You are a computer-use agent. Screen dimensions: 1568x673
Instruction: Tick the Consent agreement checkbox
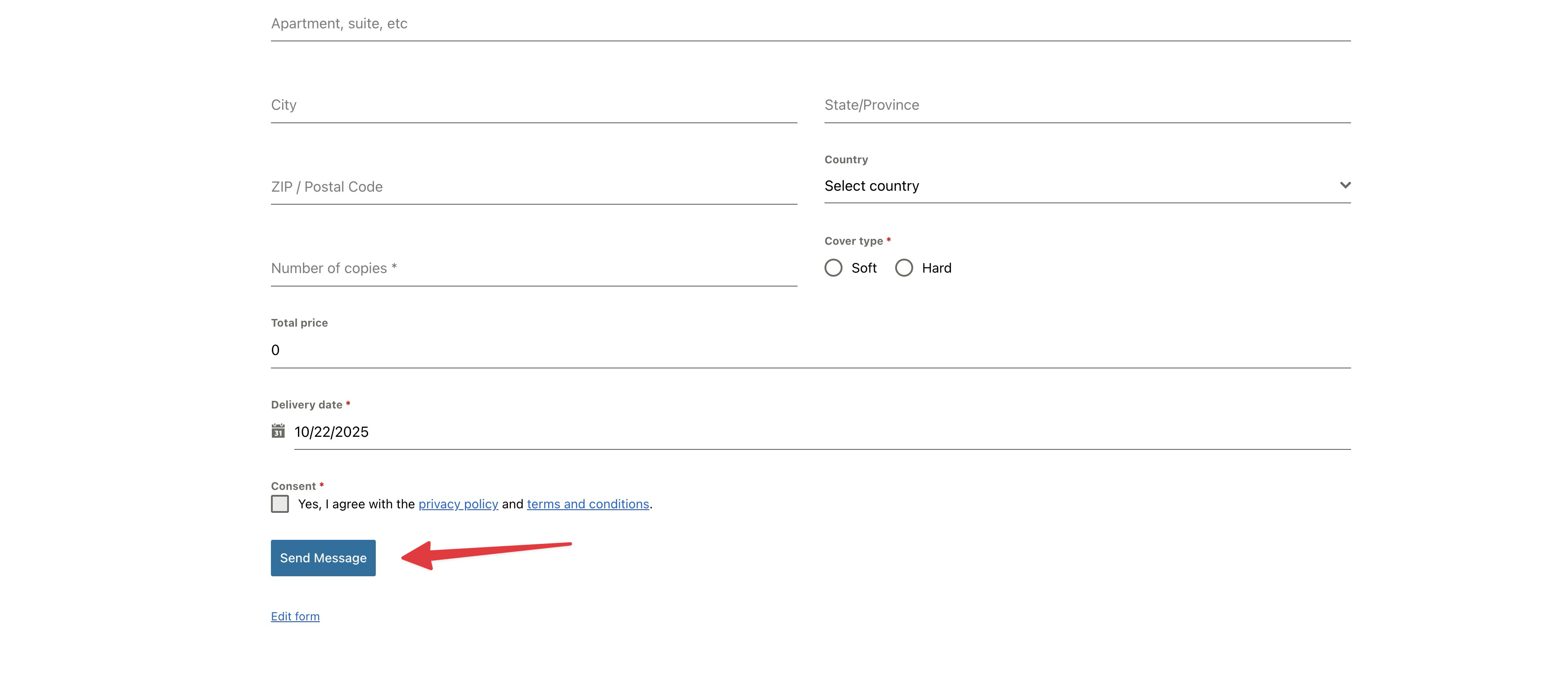tap(280, 504)
